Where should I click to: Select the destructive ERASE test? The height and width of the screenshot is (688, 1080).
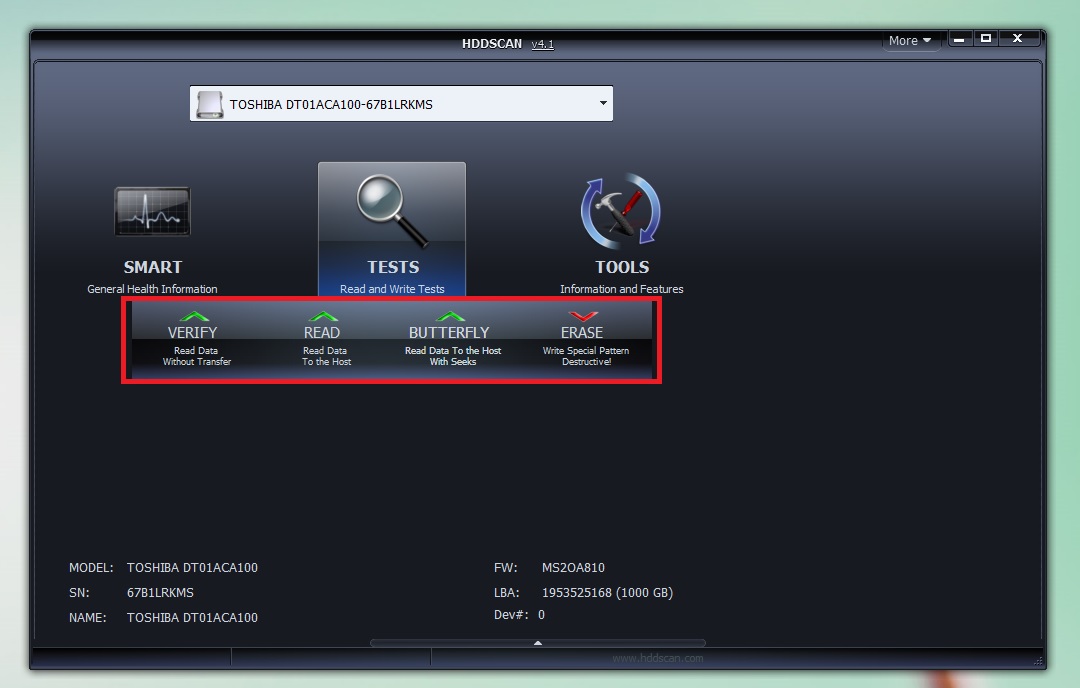[x=585, y=339]
